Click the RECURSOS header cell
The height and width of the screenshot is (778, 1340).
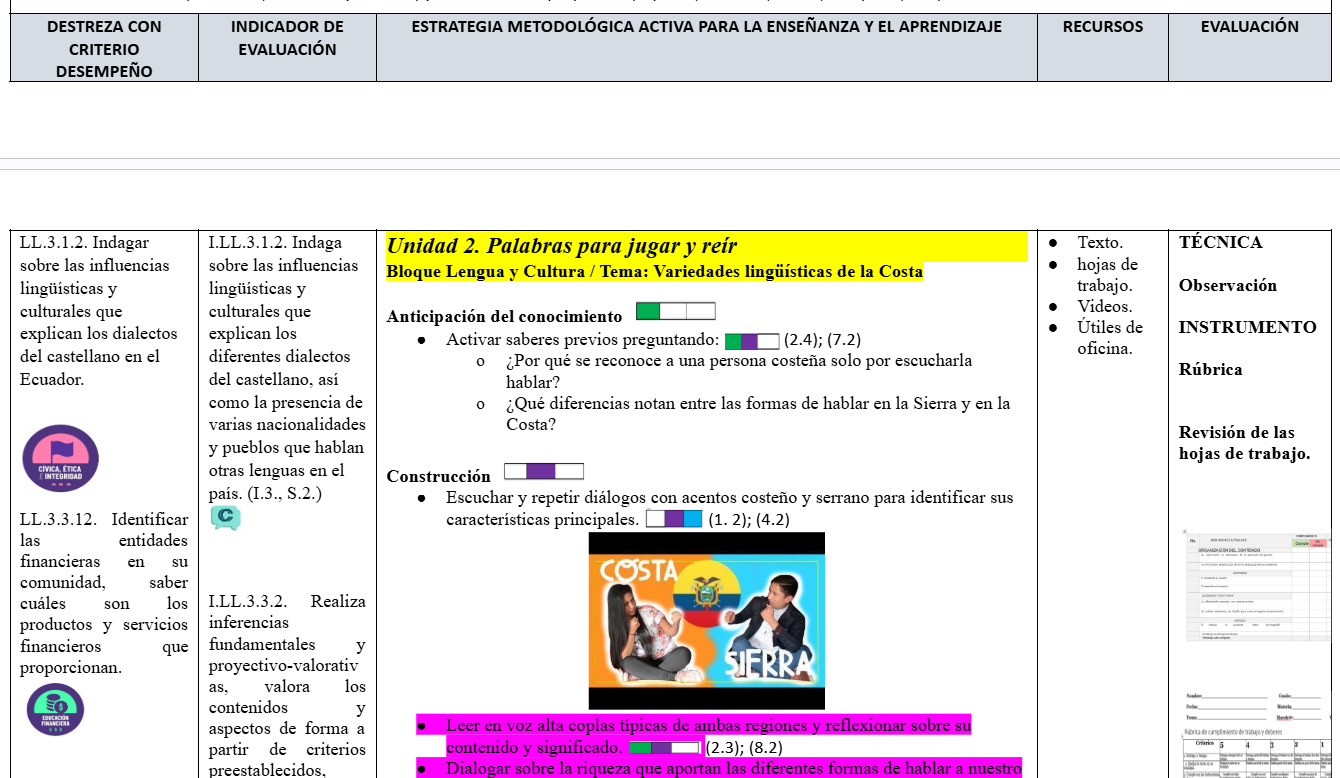pyautogui.click(x=1102, y=49)
